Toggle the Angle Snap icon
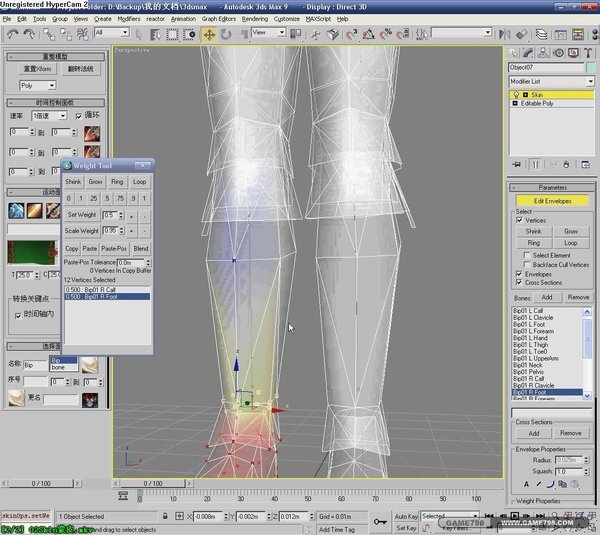600x535 pixels. [368, 34]
